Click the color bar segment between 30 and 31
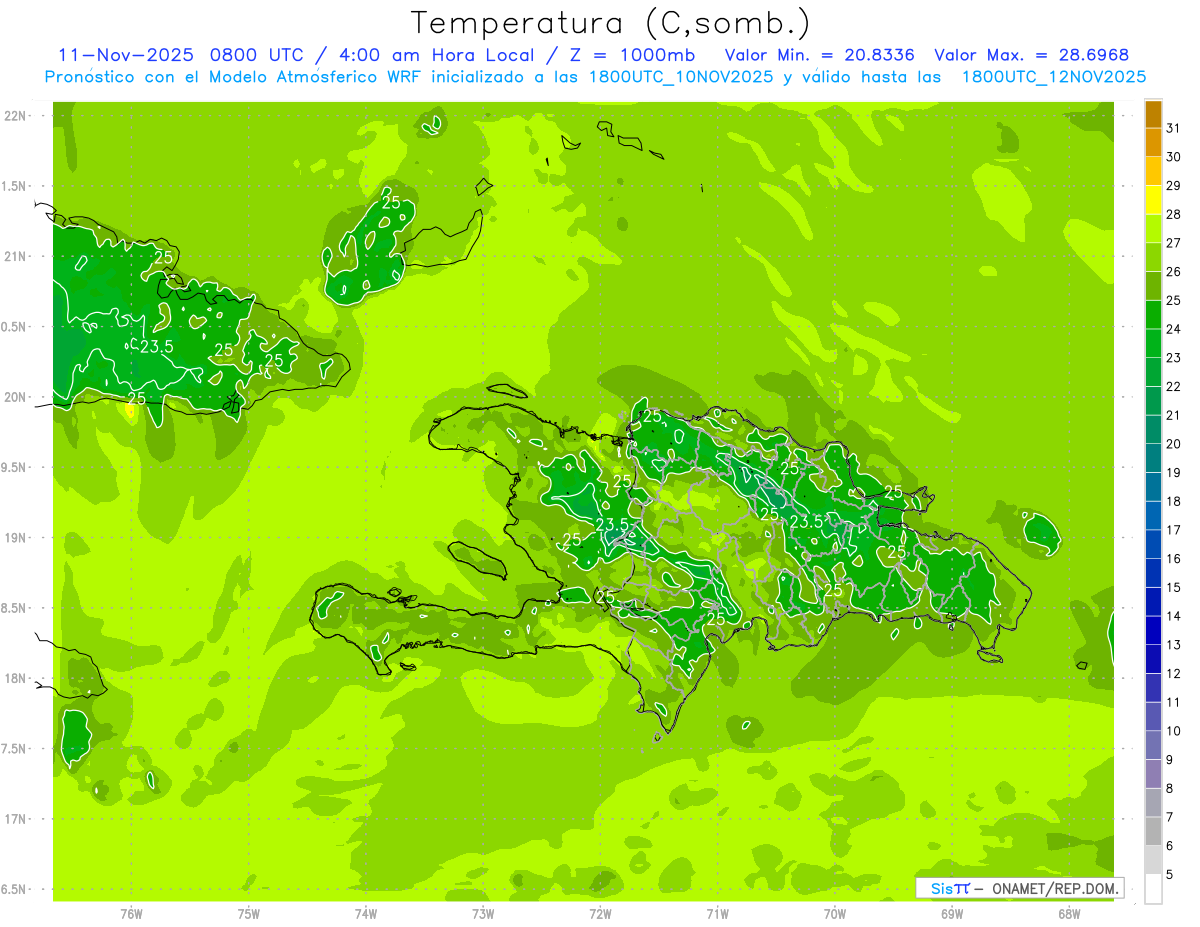The width and height of the screenshot is (1200, 927). [x=1153, y=144]
